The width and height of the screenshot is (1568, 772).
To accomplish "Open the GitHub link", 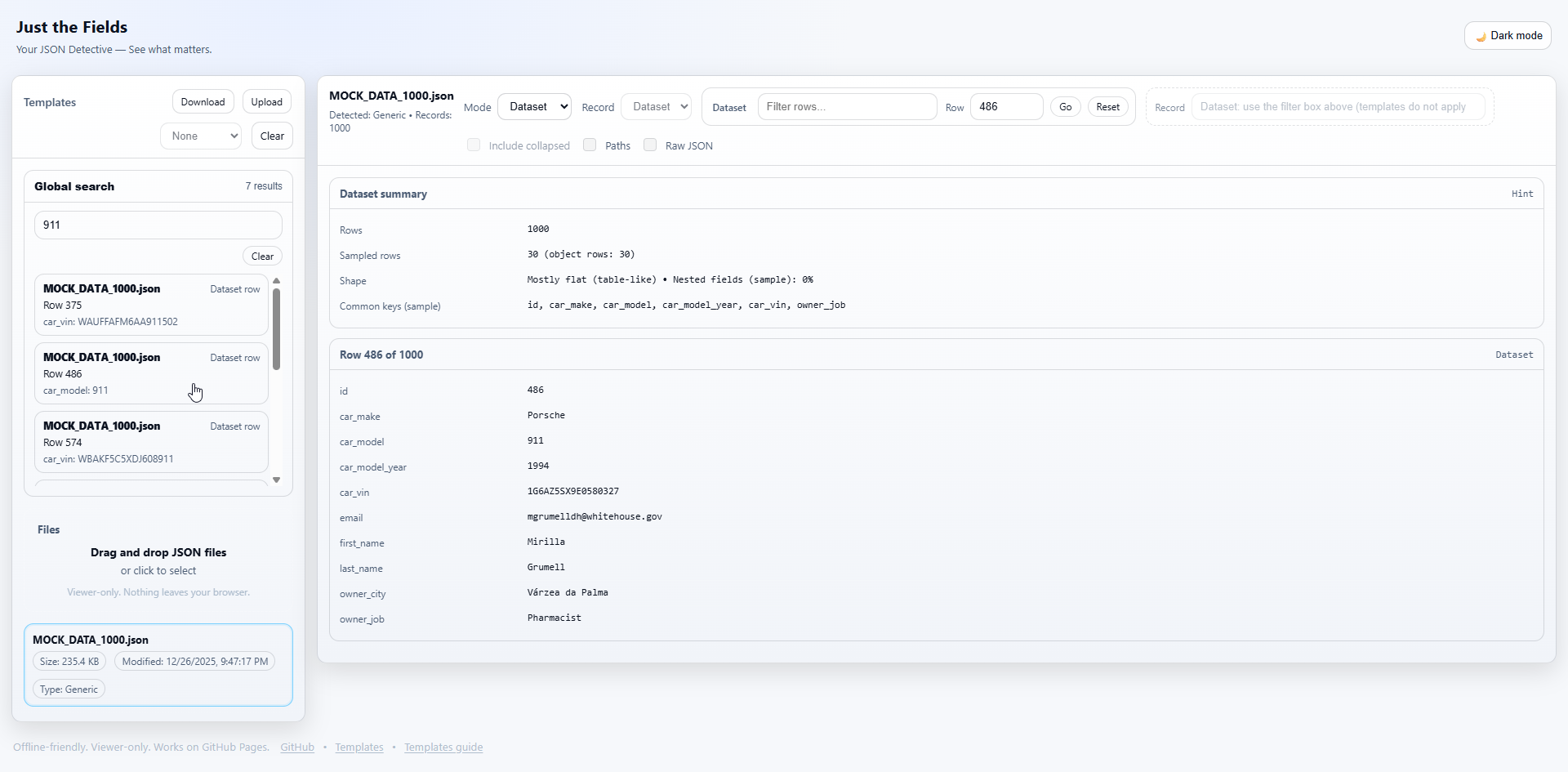I will [x=296, y=747].
